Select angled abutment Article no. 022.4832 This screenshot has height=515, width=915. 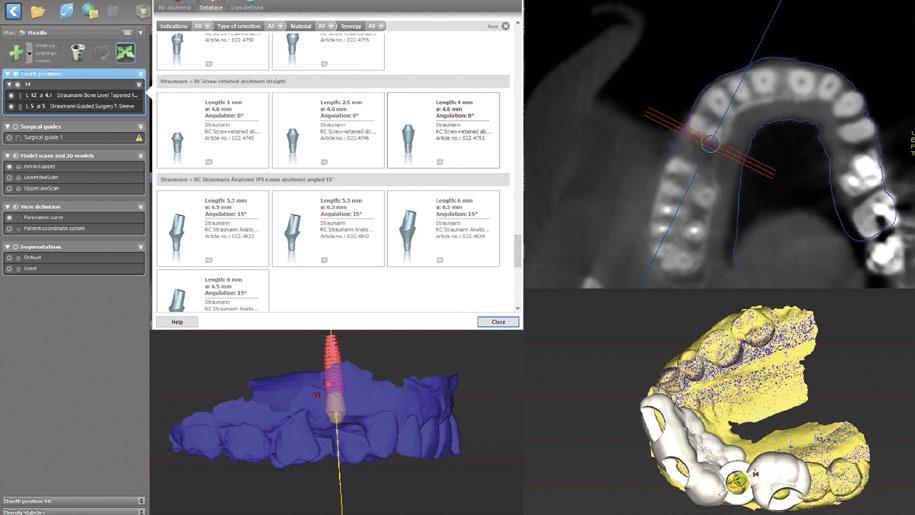click(x=213, y=228)
